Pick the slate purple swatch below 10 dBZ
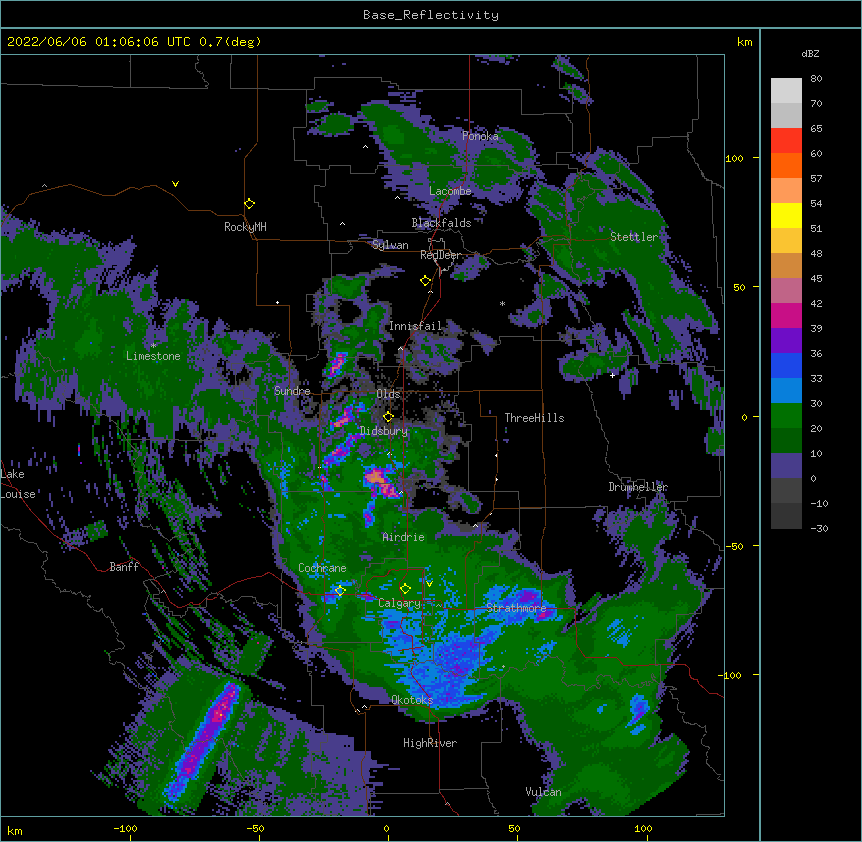The image size is (862, 842). (786, 466)
